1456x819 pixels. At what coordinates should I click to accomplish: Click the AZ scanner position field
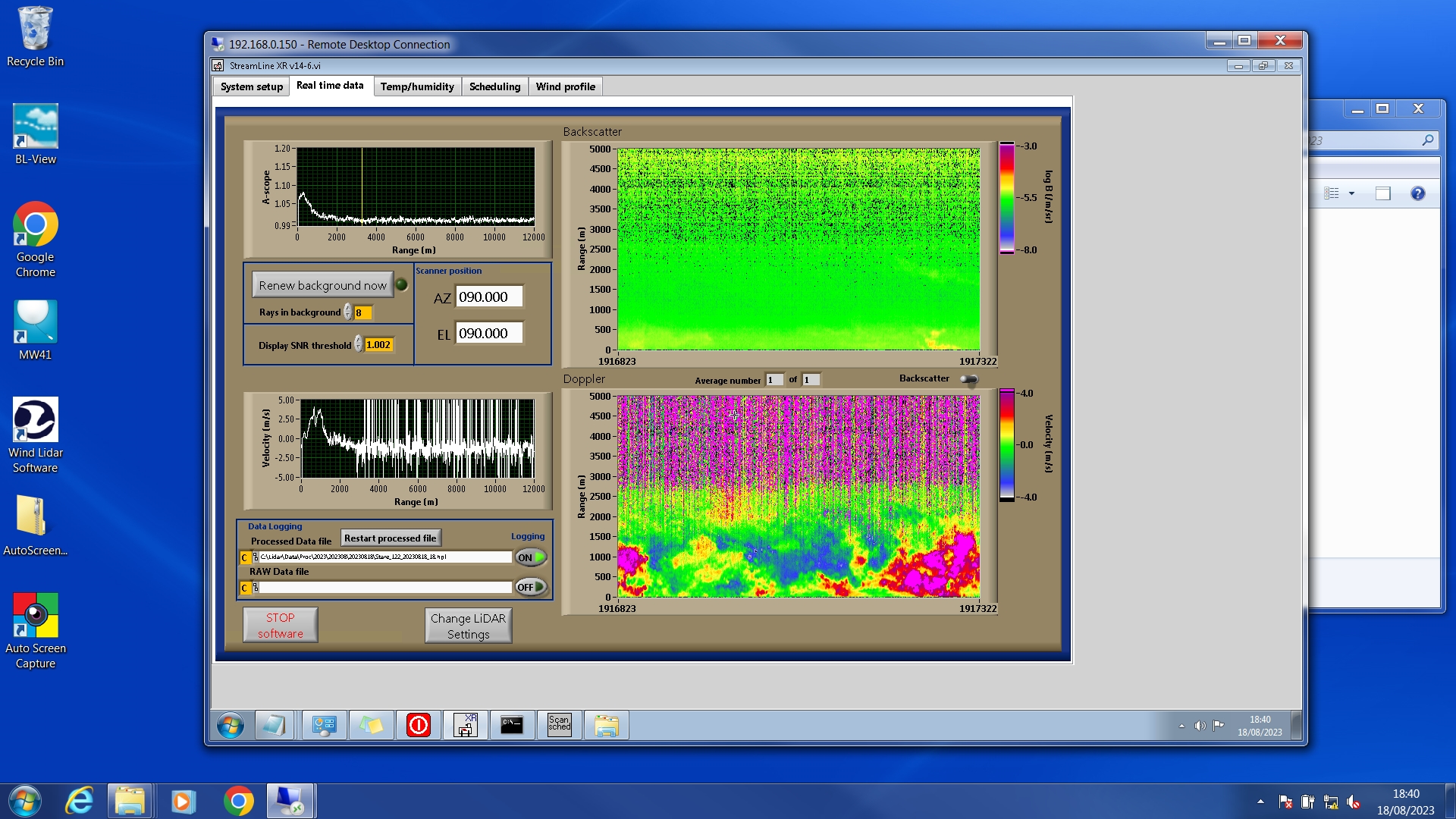coord(488,297)
